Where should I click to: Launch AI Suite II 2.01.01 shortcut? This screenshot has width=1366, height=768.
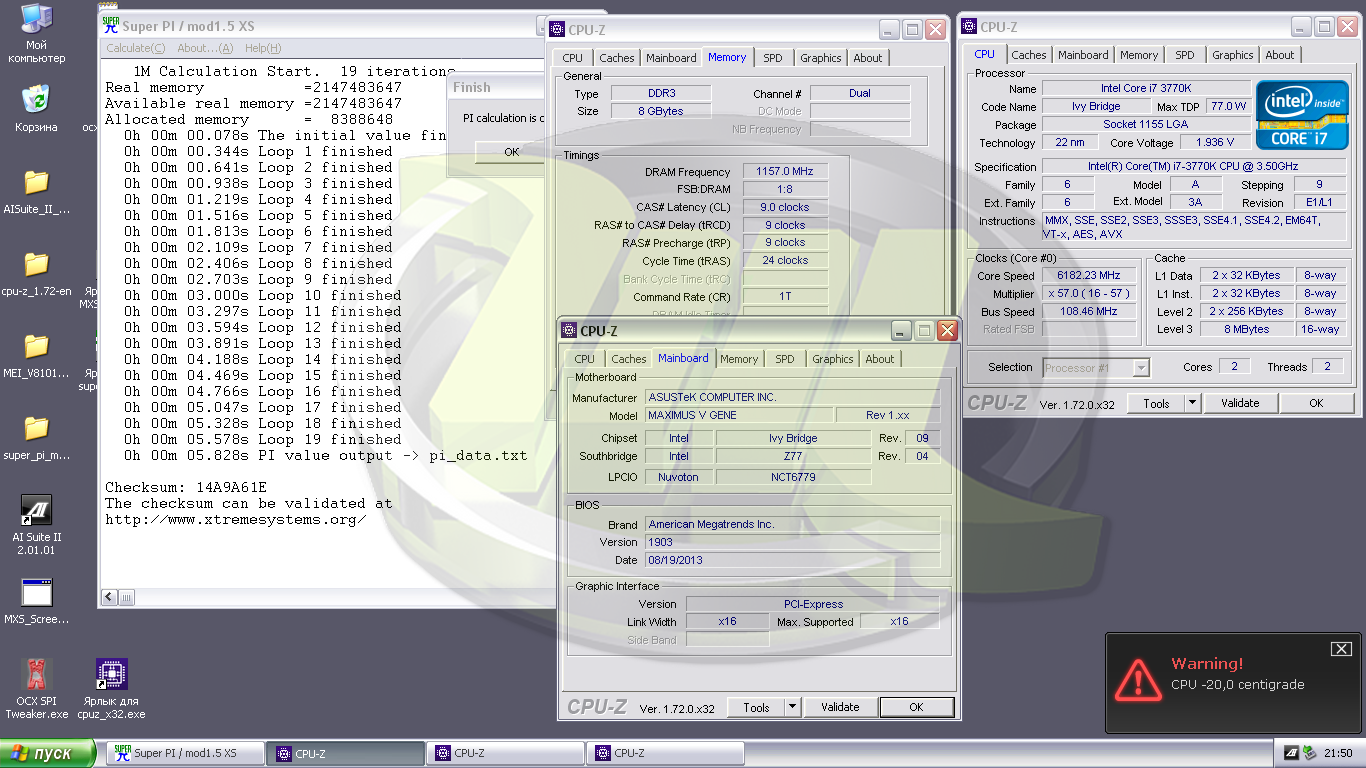[x=36, y=525]
